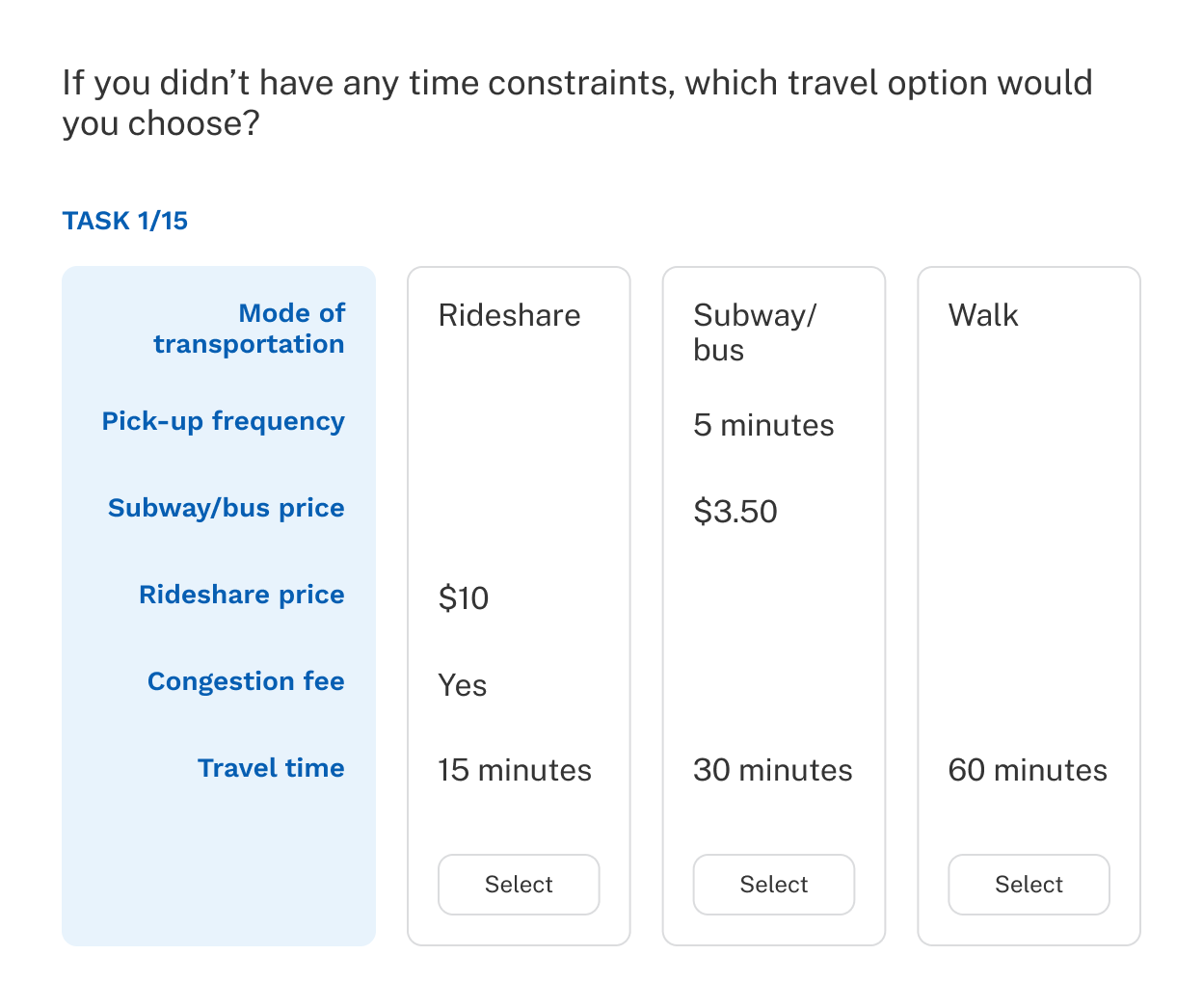Click the Mode of transportation label

(x=249, y=329)
